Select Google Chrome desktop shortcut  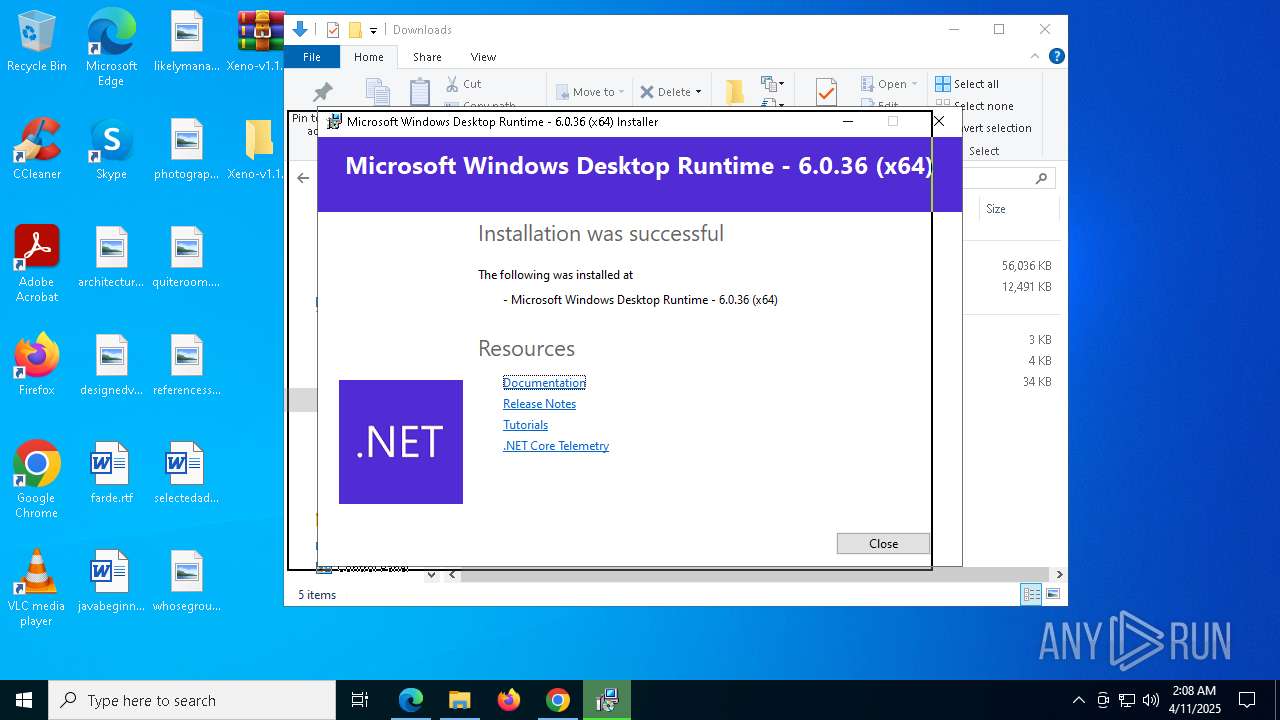click(37, 480)
